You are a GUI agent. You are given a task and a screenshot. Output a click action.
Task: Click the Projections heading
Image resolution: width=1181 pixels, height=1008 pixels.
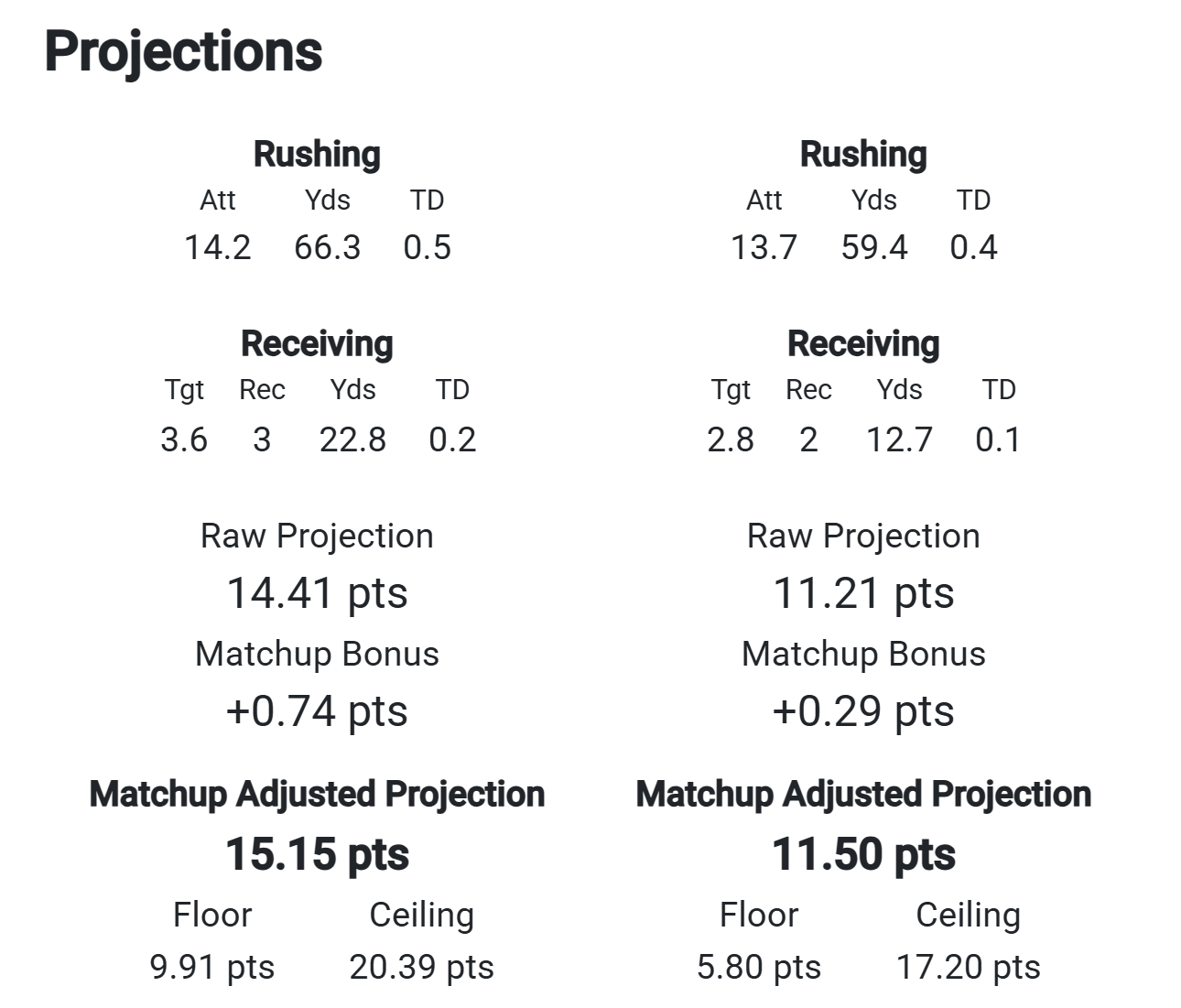click(183, 51)
